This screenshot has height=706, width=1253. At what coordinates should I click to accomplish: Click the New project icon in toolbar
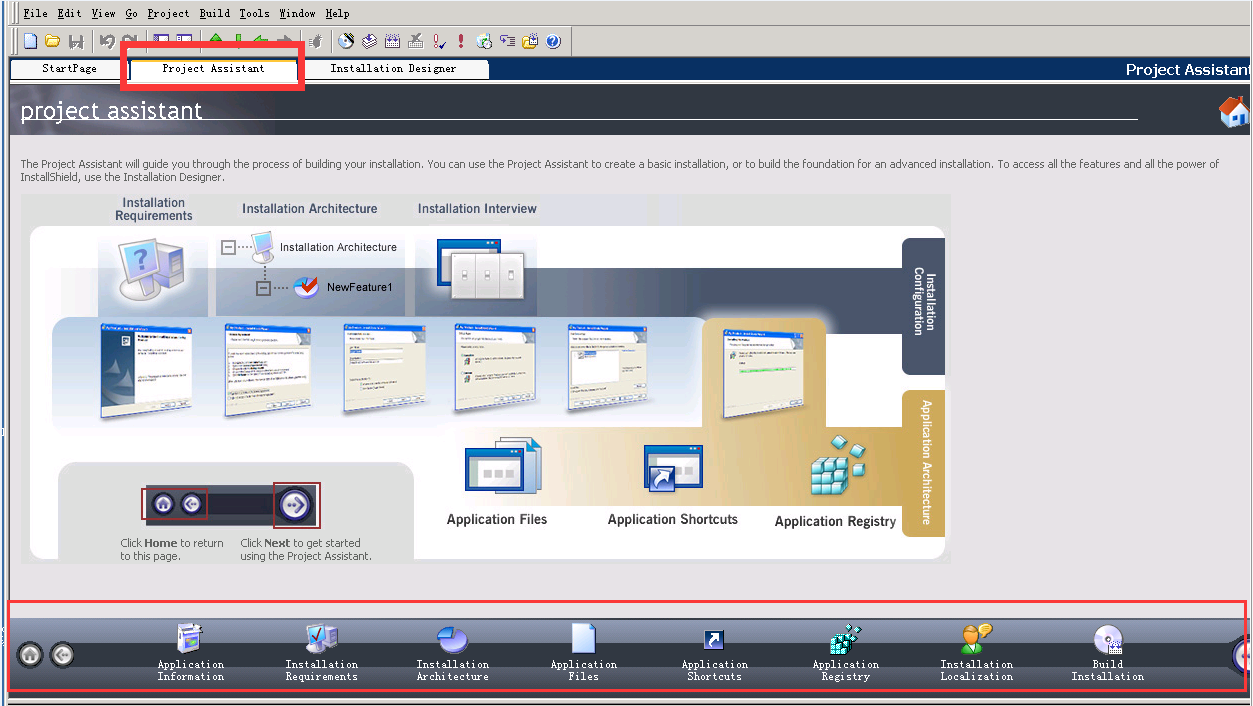(30, 41)
